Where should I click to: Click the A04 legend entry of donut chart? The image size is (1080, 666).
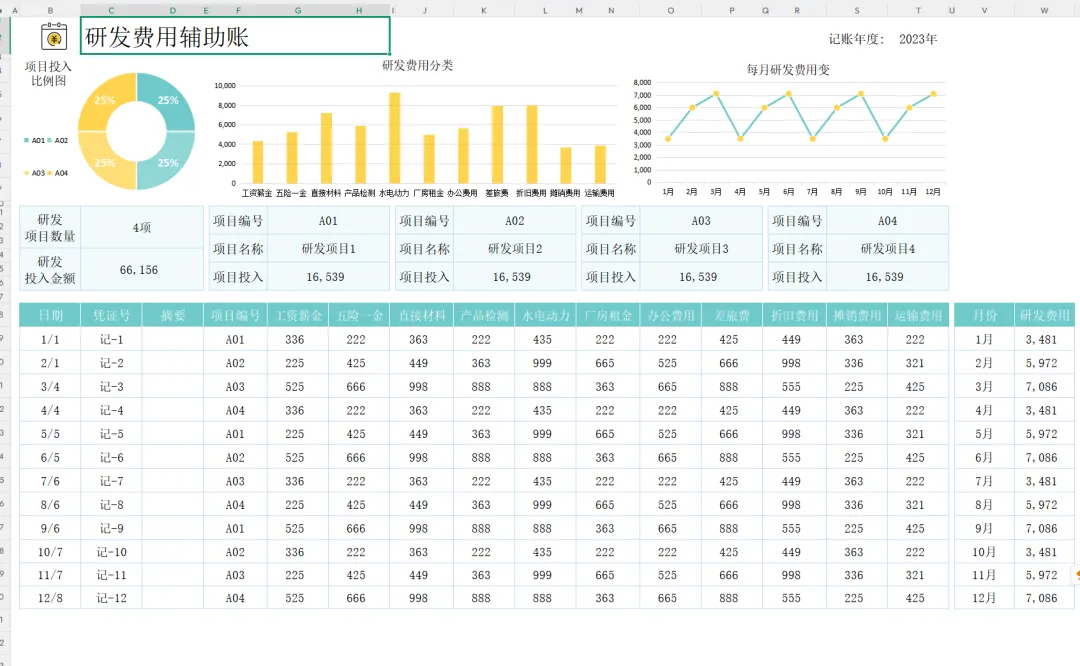click(58, 174)
